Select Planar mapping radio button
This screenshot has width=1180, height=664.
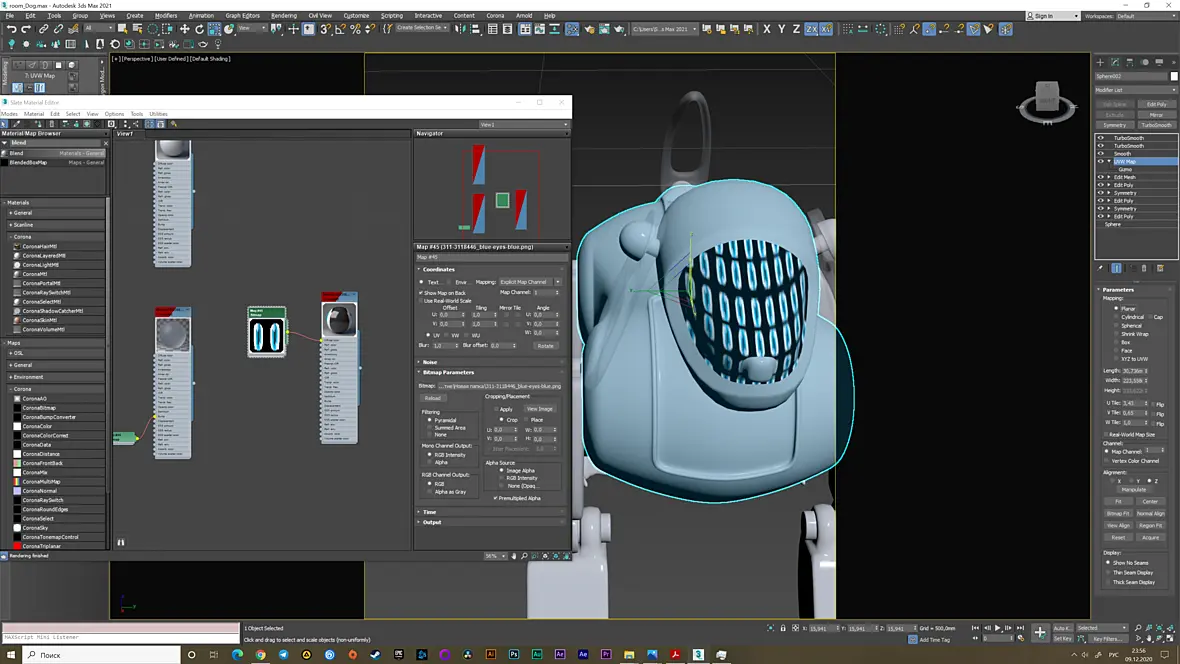coord(1116,308)
